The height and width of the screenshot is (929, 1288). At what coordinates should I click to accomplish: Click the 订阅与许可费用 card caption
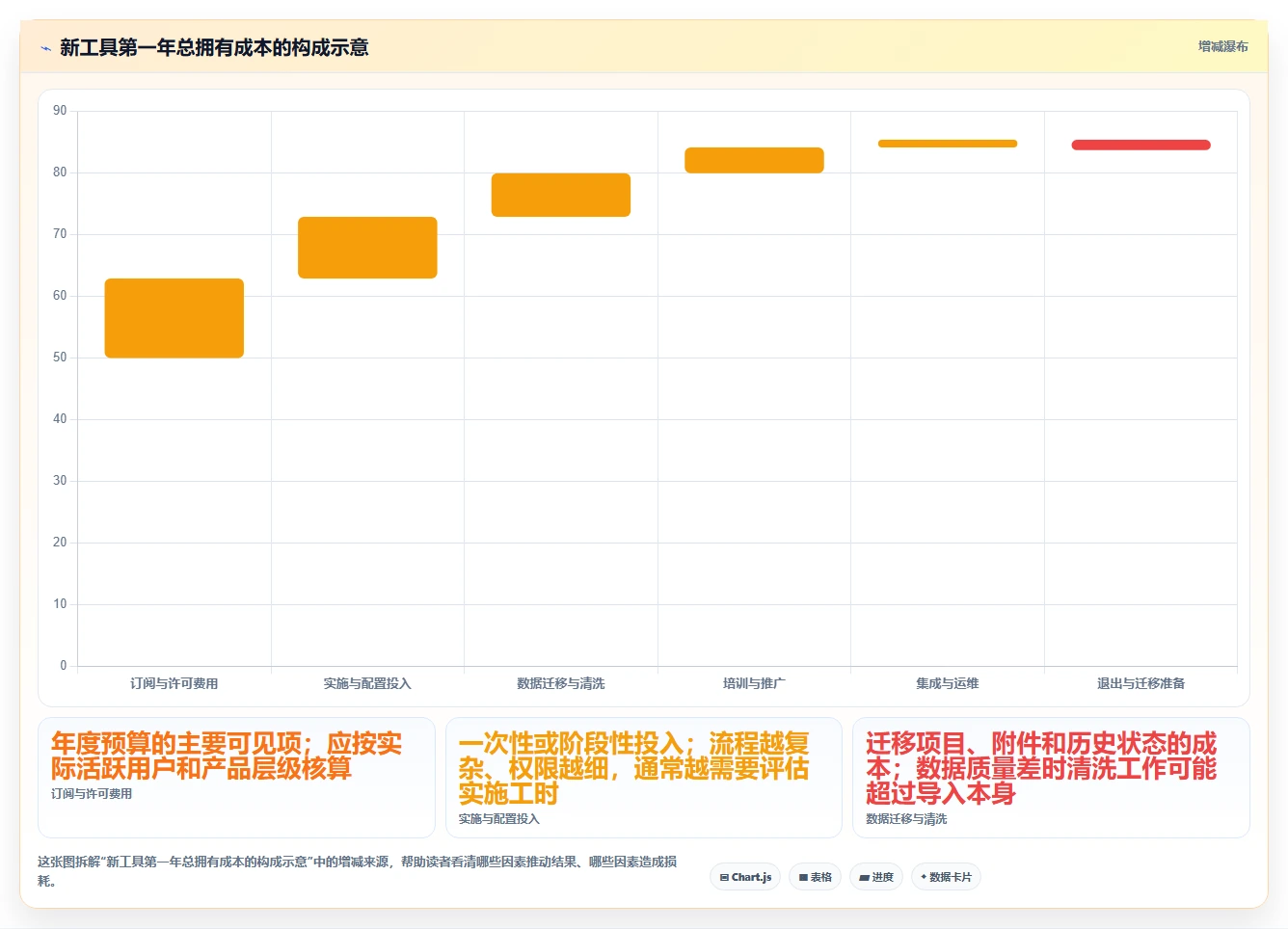pyautogui.click(x=92, y=794)
